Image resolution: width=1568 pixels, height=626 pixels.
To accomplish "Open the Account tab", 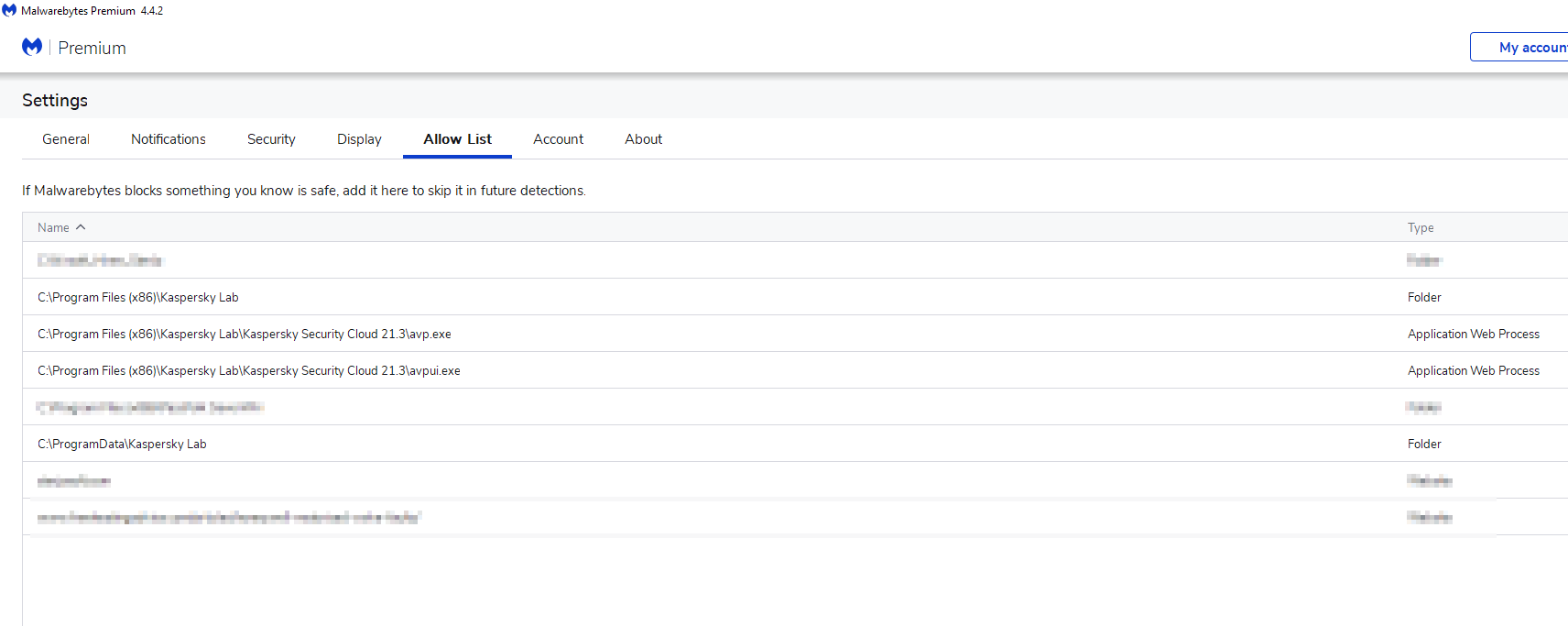I will (x=559, y=139).
